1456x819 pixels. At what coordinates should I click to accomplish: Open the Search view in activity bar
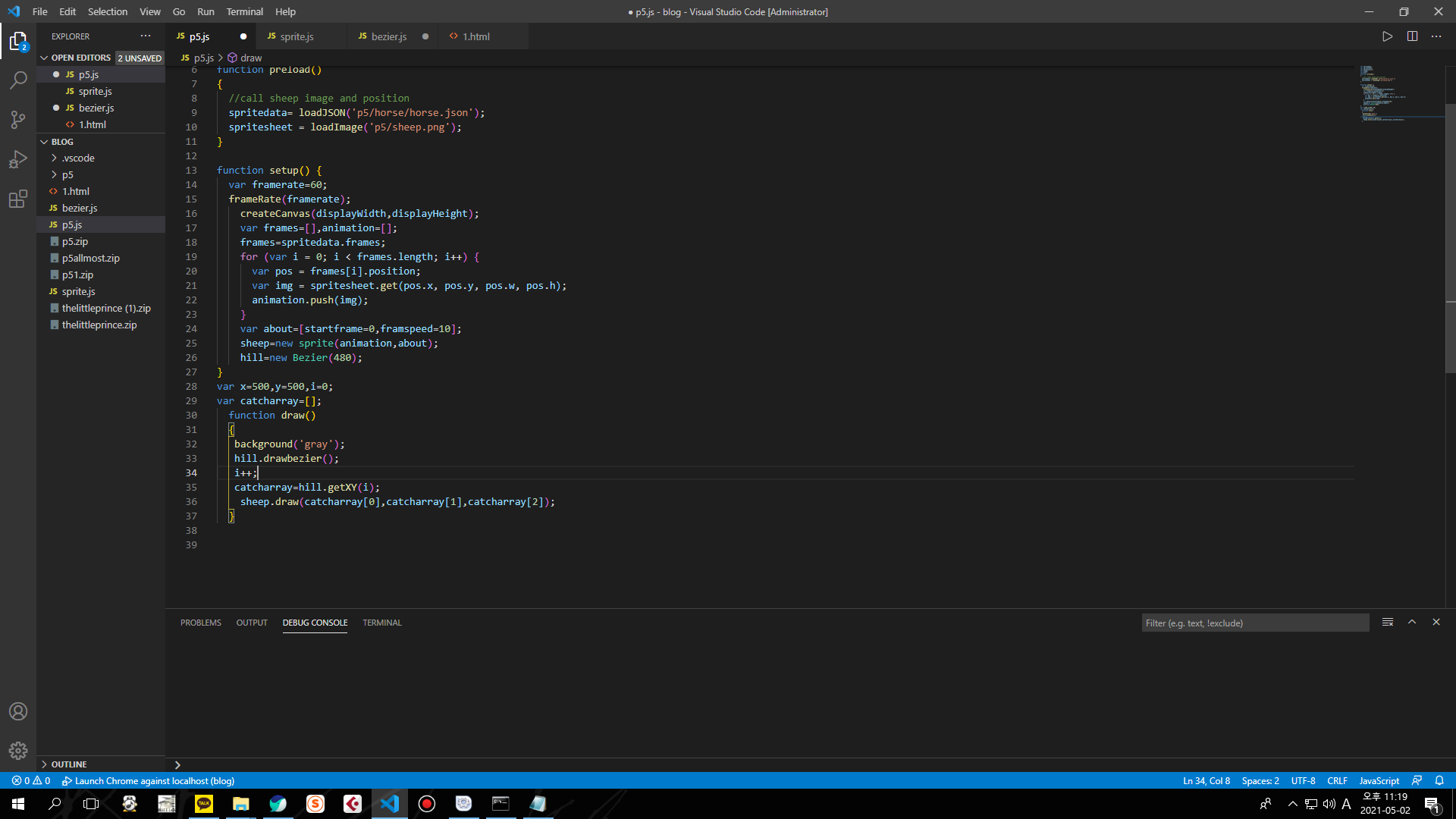[x=18, y=80]
